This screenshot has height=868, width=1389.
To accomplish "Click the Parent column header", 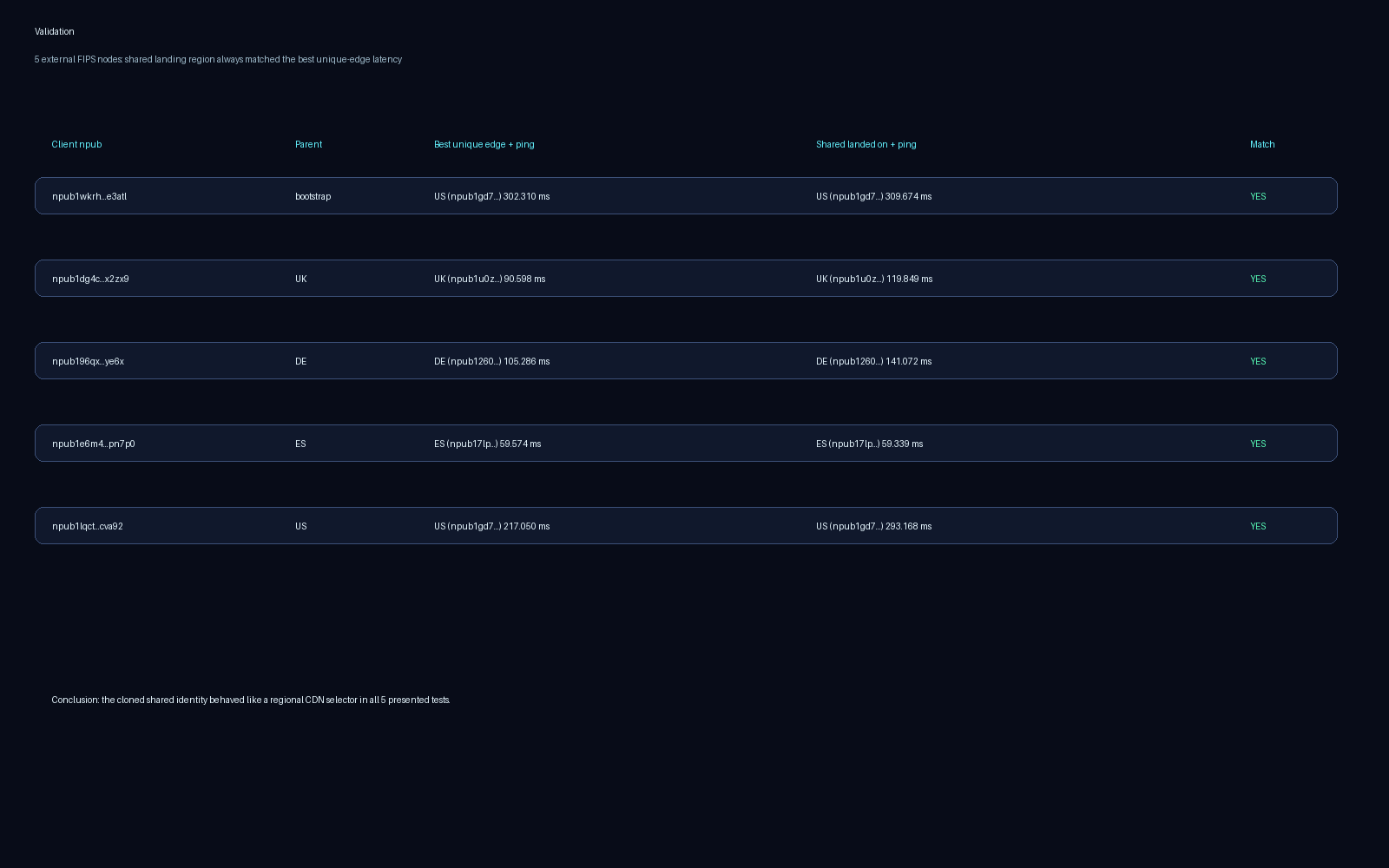I will (x=308, y=144).
